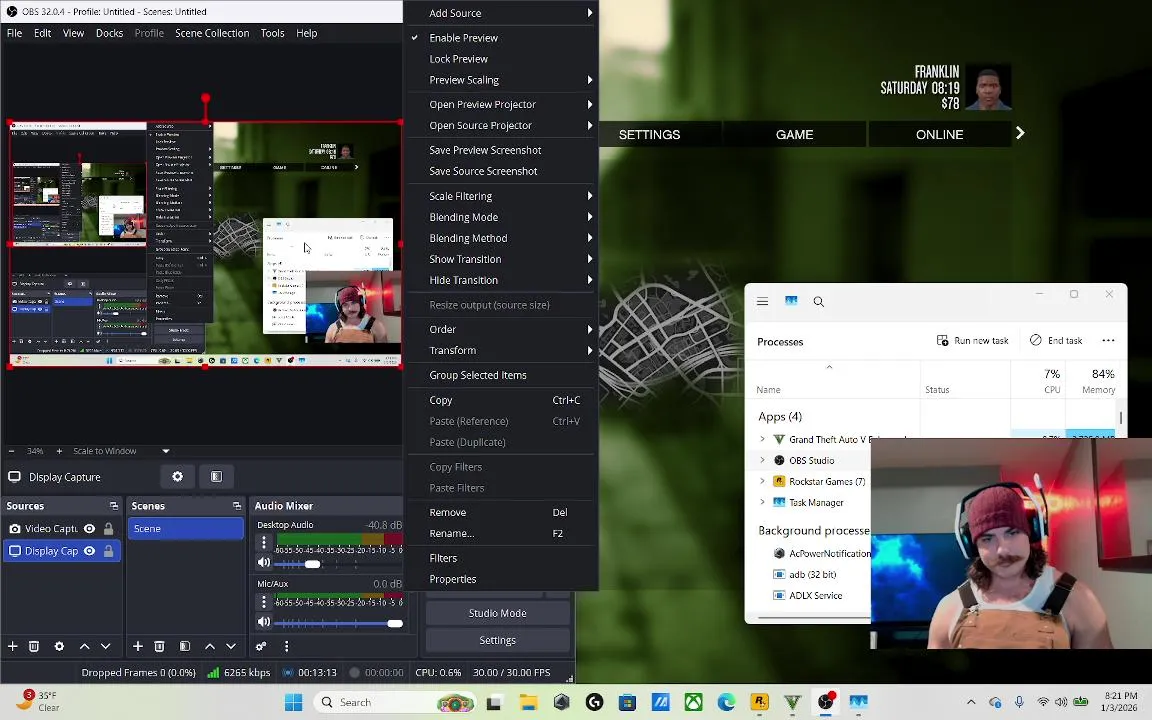The height and width of the screenshot is (720, 1152).
Task: Open the Scene Collection menu
Action: click(x=212, y=33)
